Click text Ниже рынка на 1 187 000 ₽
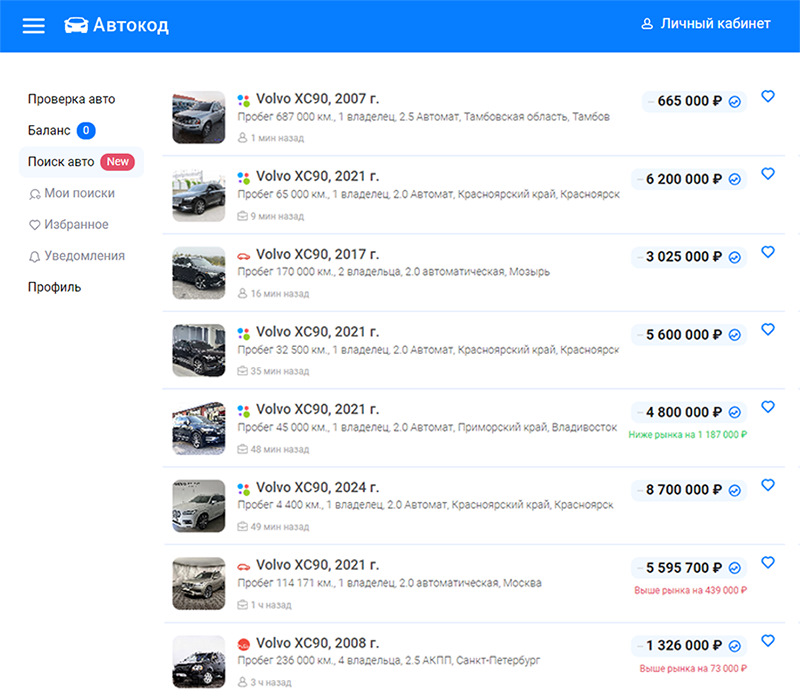This screenshot has height=697, width=800. pyautogui.click(x=688, y=435)
